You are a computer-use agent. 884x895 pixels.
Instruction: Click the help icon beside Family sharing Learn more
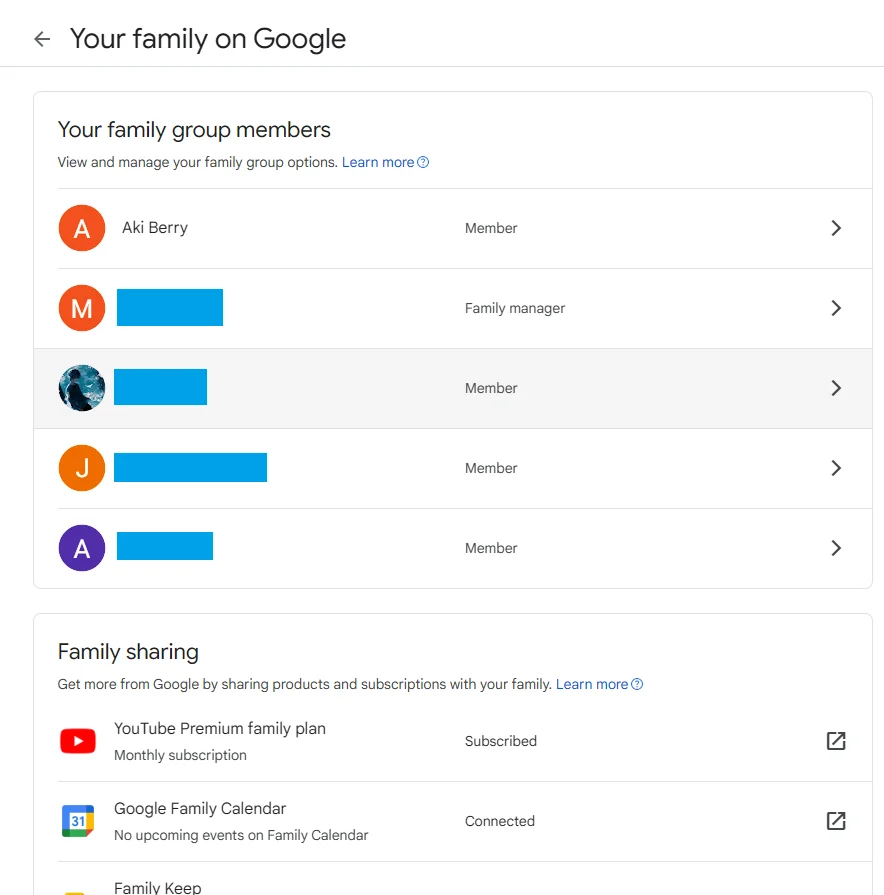click(637, 684)
